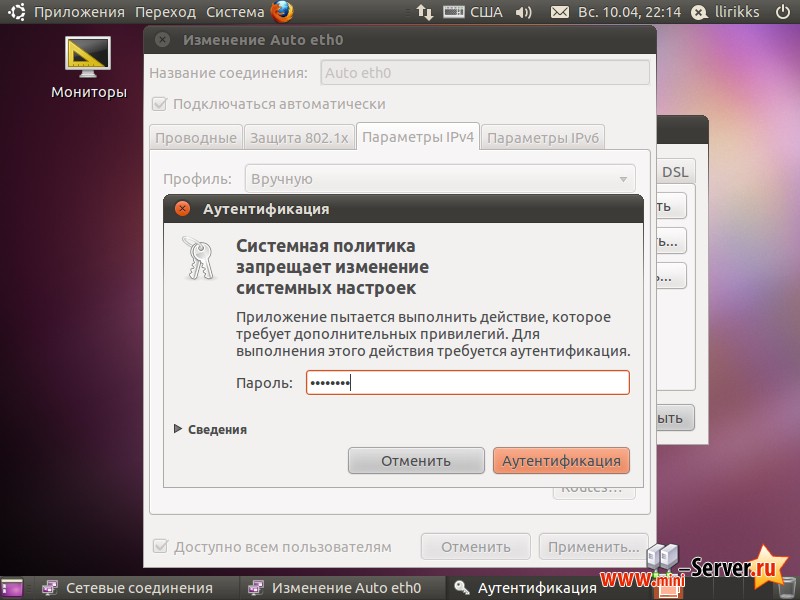
Task: Click the network traffic arrows indicator
Action: [423, 12]
